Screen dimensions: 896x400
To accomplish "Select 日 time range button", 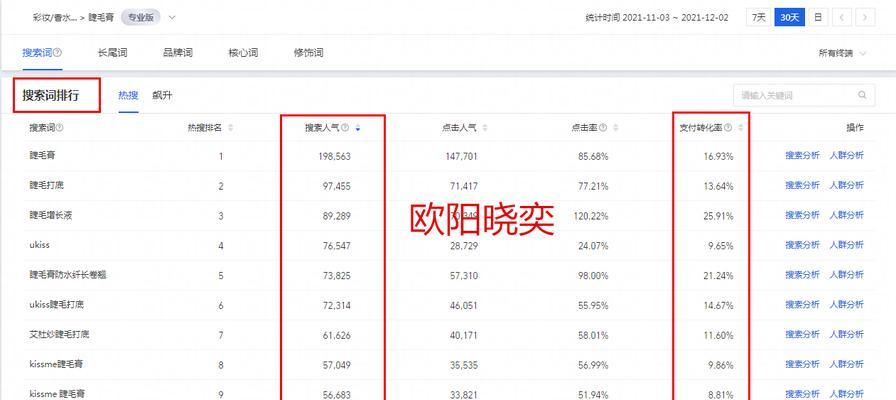I will tap(818, 18).
